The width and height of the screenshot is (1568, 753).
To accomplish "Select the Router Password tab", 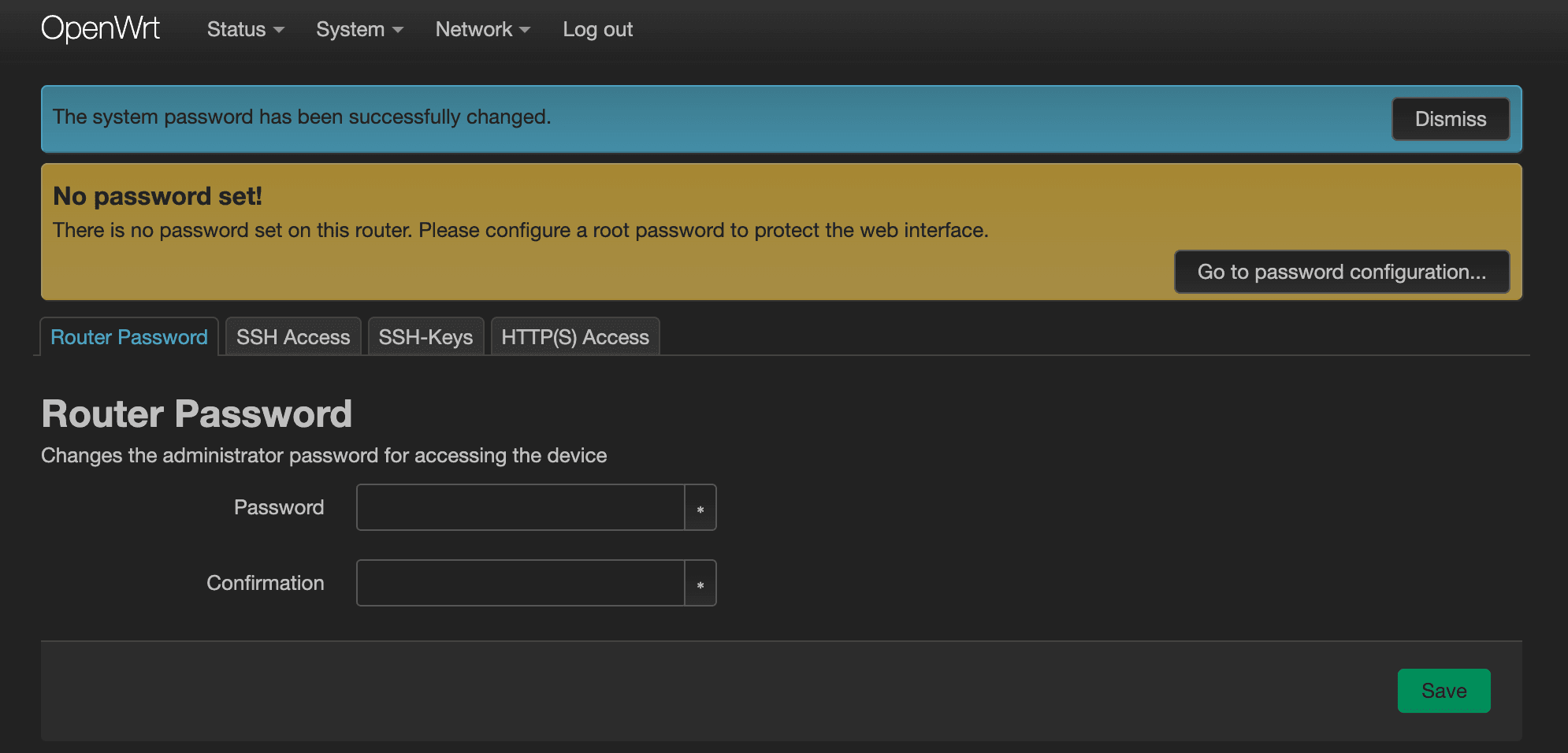I will coord(129,337).
